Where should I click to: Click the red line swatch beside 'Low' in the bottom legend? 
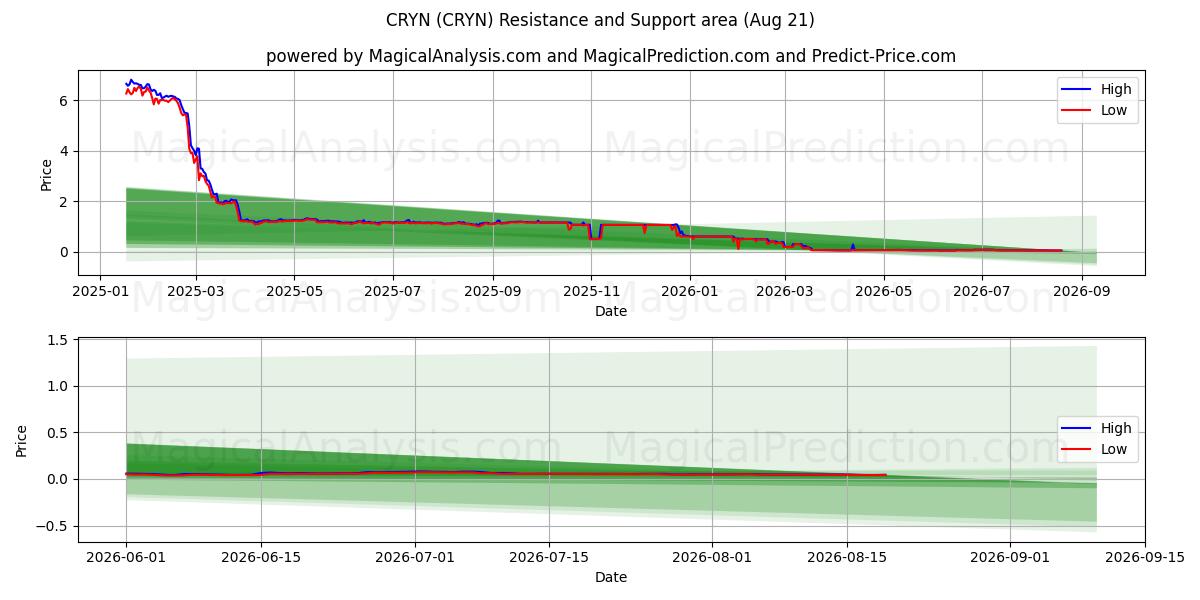click(1078, 450)
